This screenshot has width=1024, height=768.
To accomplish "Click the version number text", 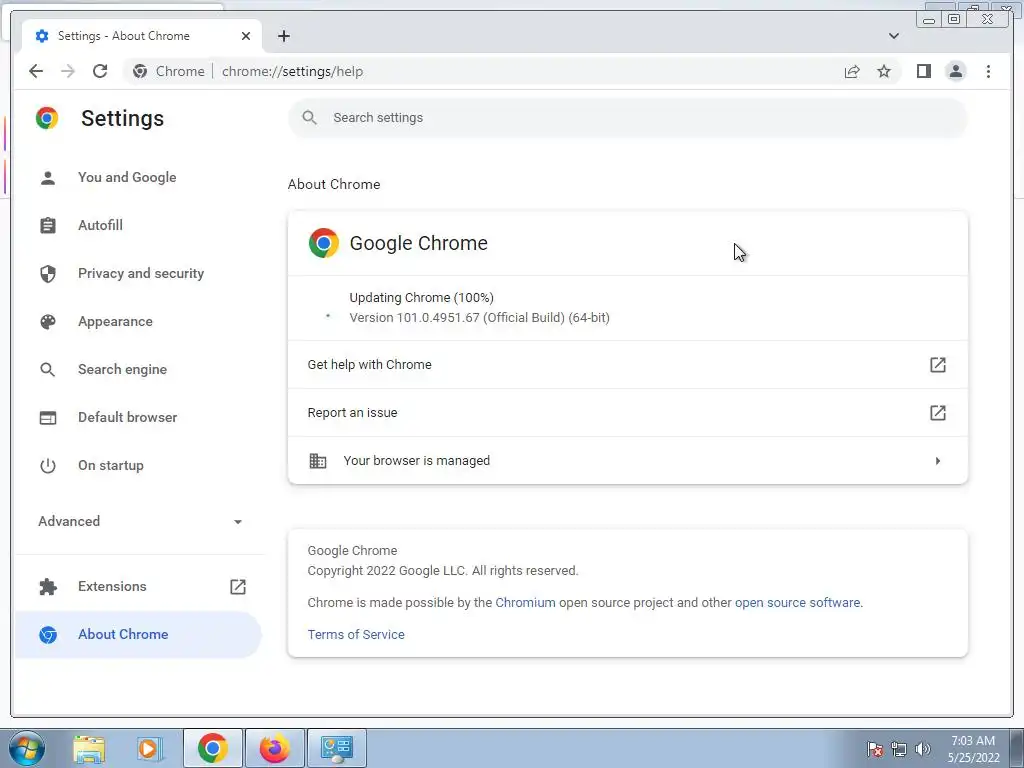I will coord(479,318).
